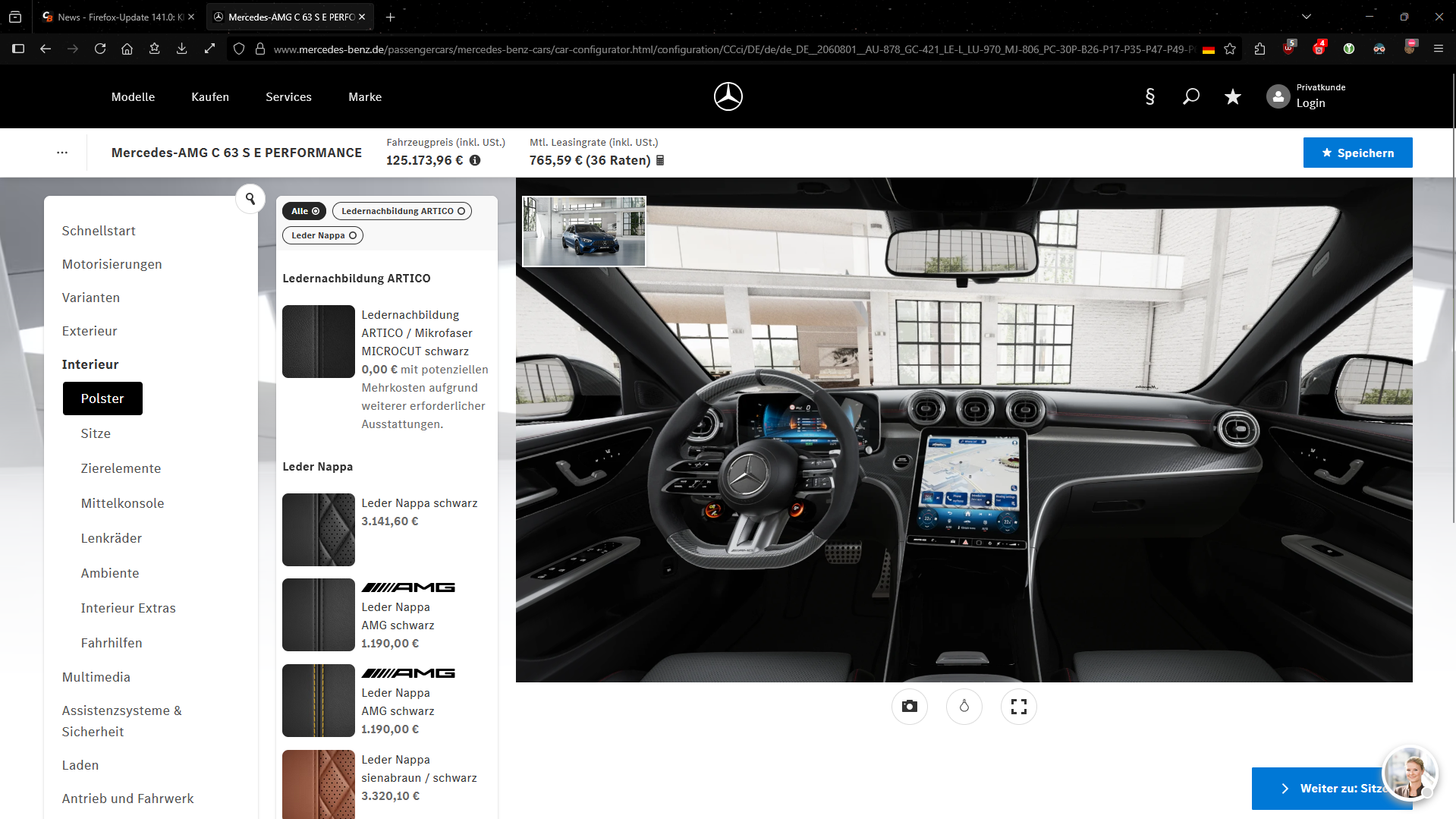Open the tracking protection shield icon
Viewport: 1456px width, 819px height.
pyautogui.click(x=239, y=49)
